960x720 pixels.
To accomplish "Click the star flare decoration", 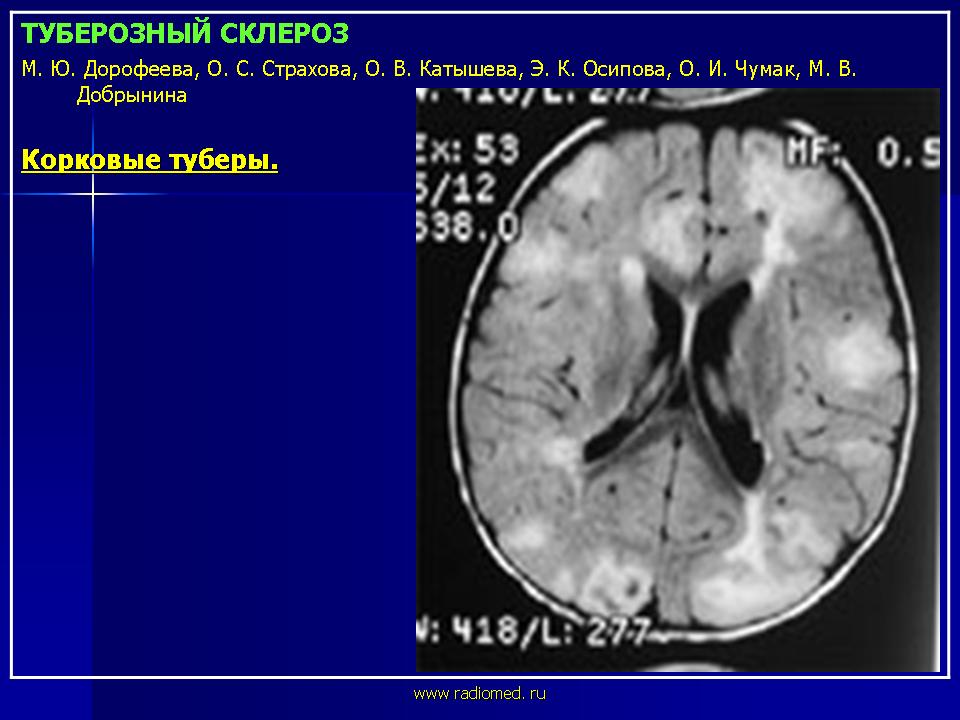I will 93,194.
